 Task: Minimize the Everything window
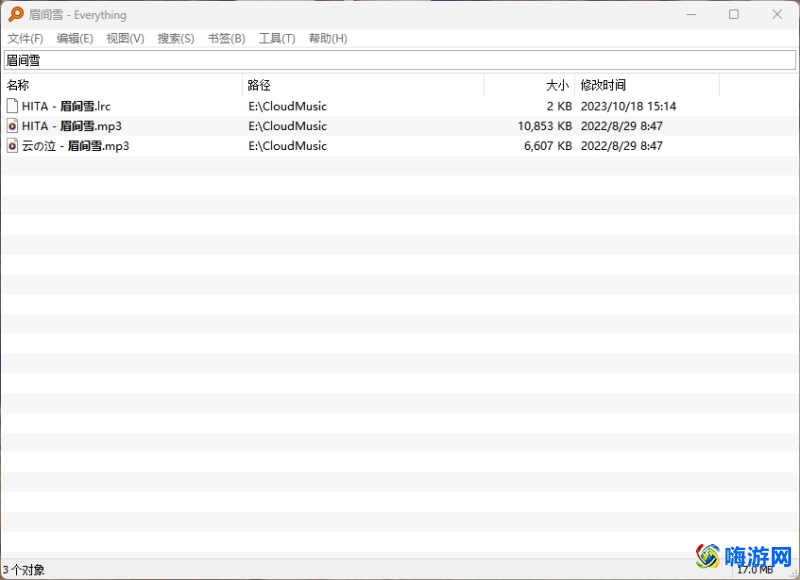pos(691,14)
